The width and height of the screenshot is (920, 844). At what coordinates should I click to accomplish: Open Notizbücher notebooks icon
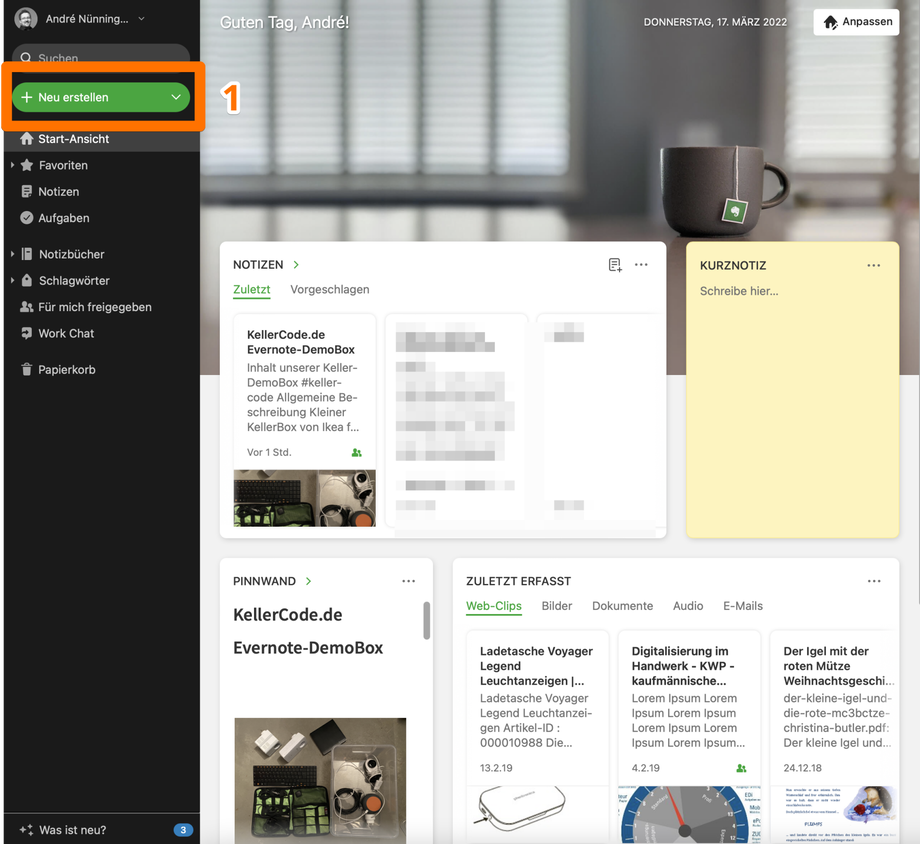coord(26,254)
